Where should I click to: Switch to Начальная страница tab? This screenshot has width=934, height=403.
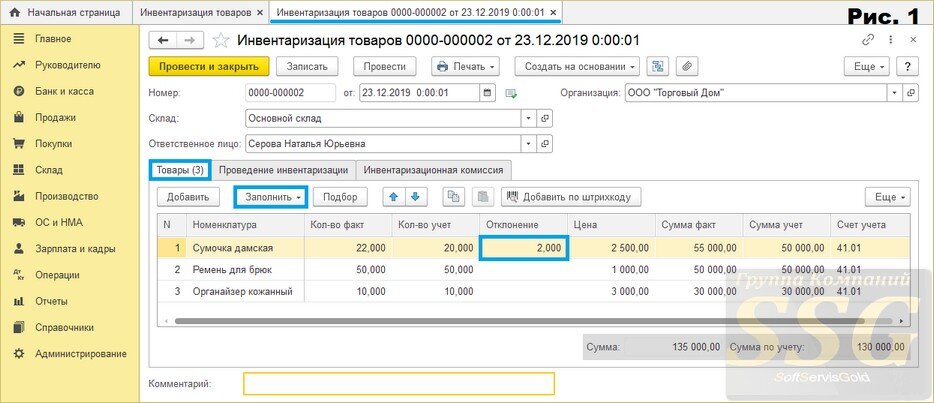coord(66,12)
